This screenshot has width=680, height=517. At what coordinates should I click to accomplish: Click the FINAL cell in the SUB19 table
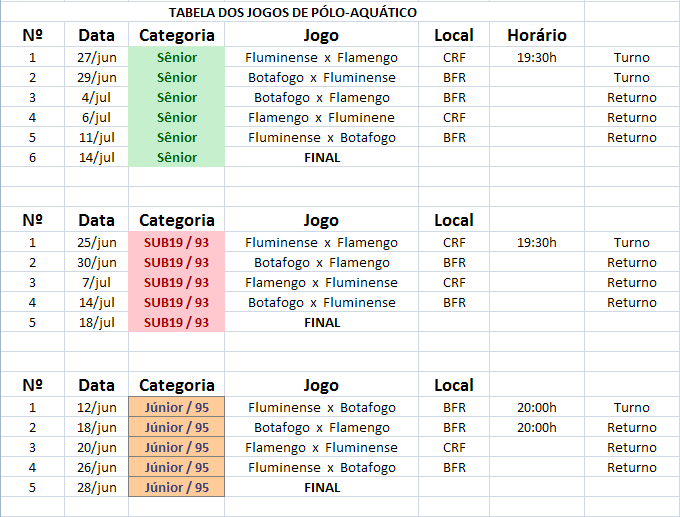(x=321, y=322)
